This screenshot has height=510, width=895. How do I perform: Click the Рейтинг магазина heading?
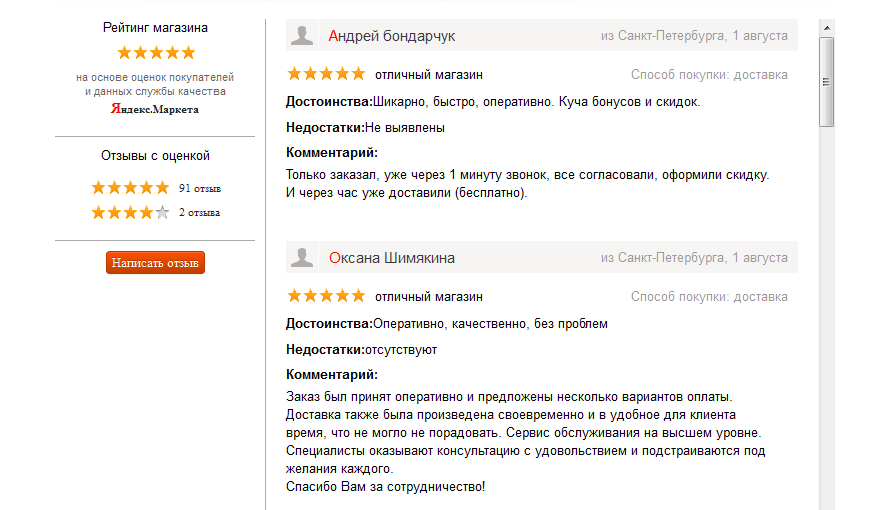click(155, 28)
